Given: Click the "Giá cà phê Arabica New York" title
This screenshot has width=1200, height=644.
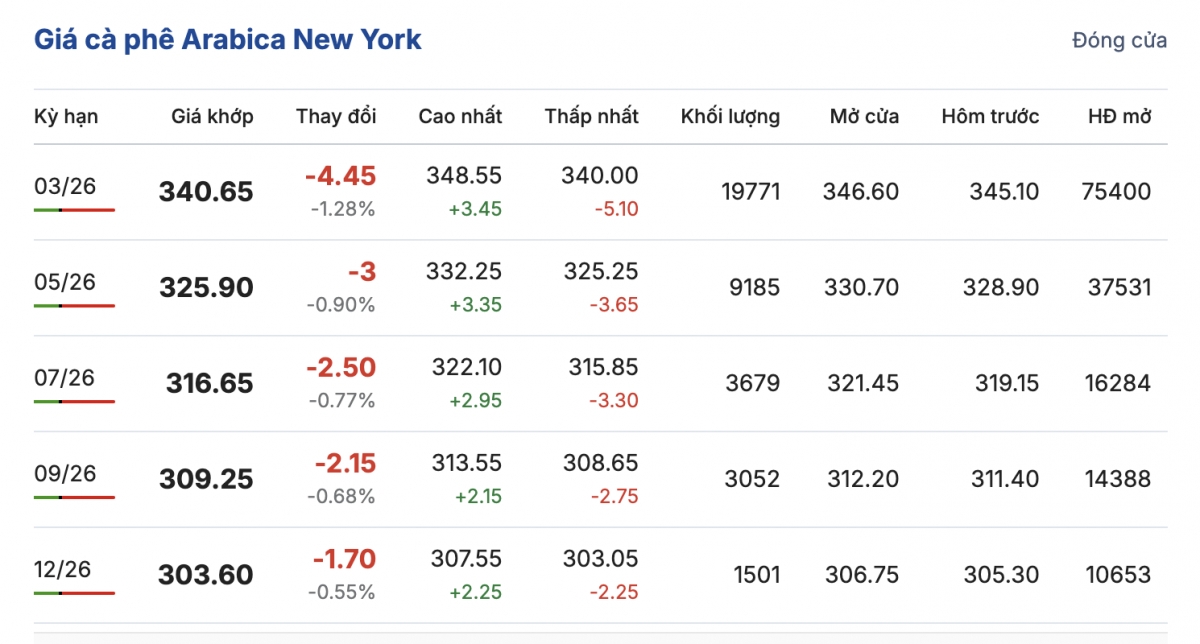Looking at the screenshot, I should click(228, 40).
